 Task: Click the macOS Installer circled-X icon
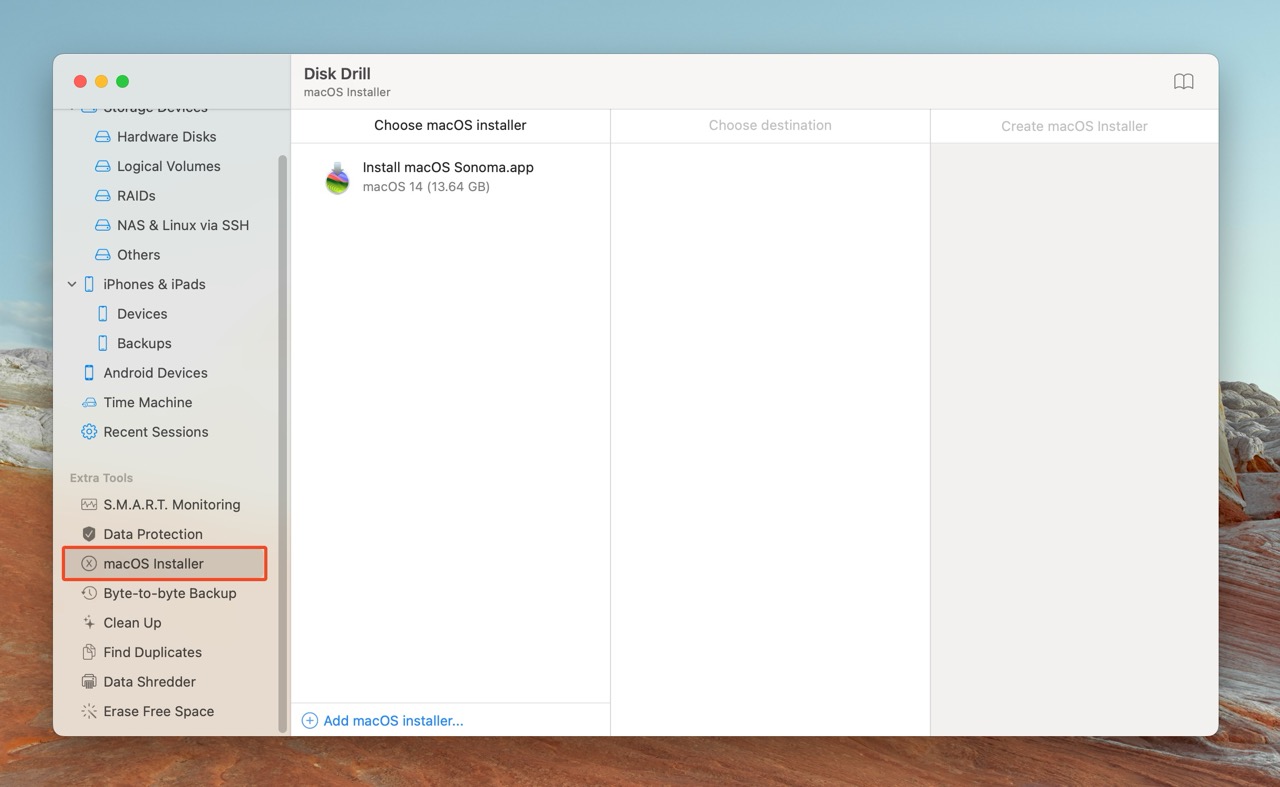89,564
